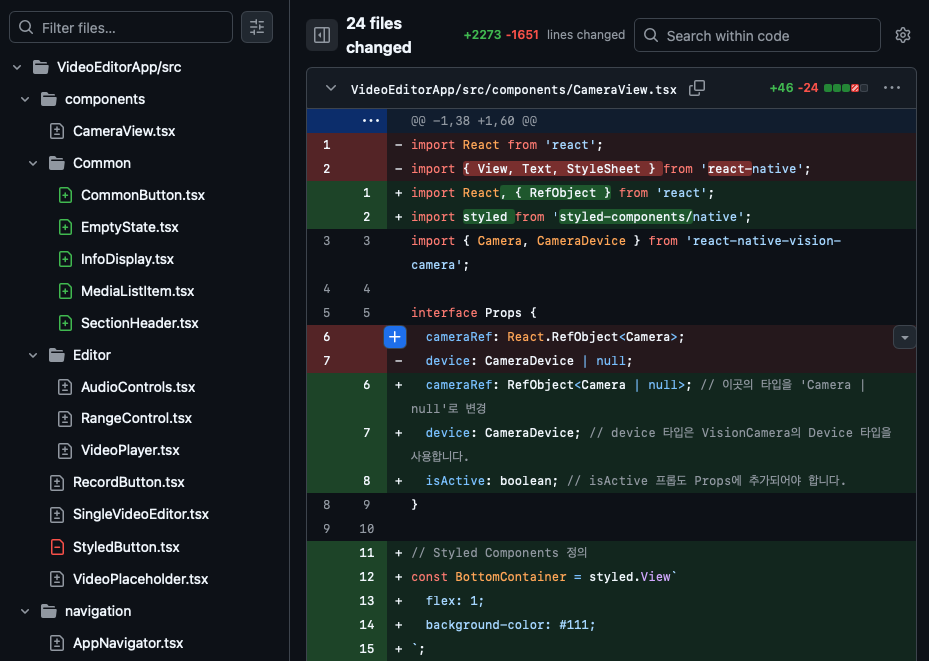Screen dimensions: 929x661
Task: Click the VideoEditorApp/src/components/CameraView.tsx file header link
Action: pos(514,89)
